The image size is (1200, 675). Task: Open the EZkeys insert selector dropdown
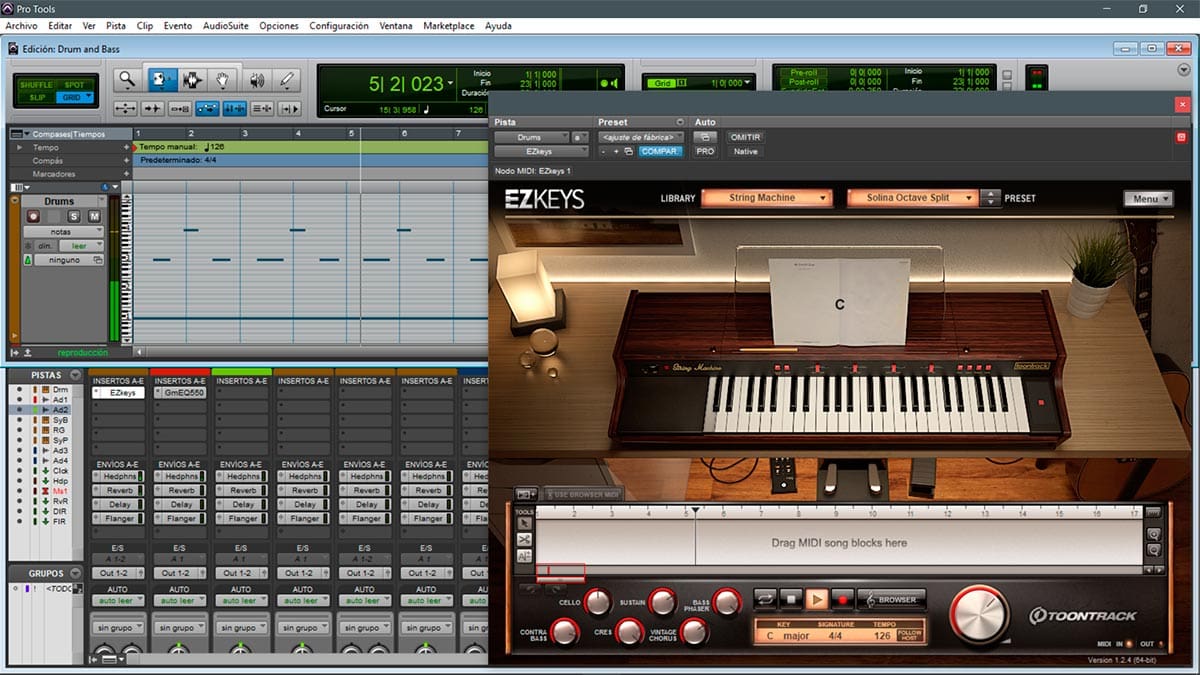(541, 151)
